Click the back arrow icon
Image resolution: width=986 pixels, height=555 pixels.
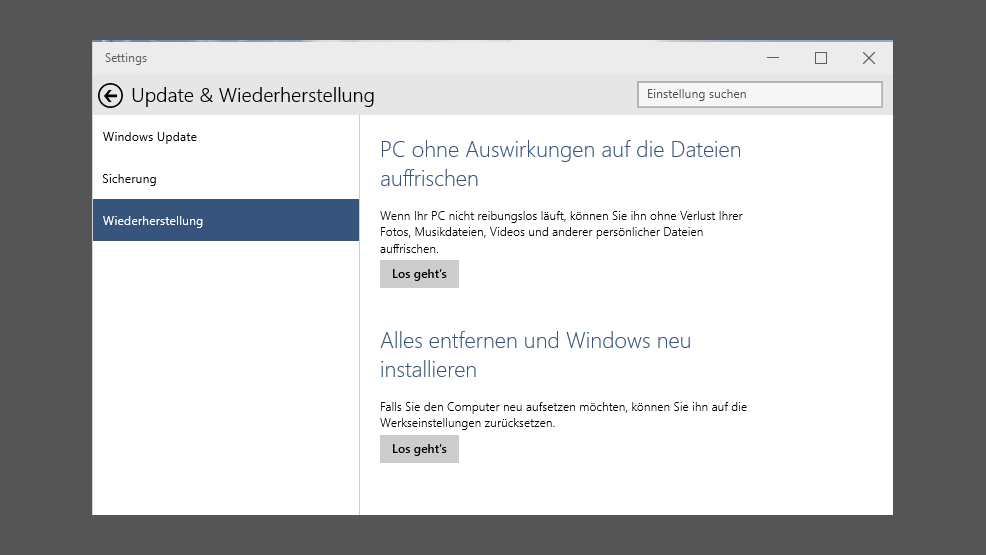pos(110,96)
